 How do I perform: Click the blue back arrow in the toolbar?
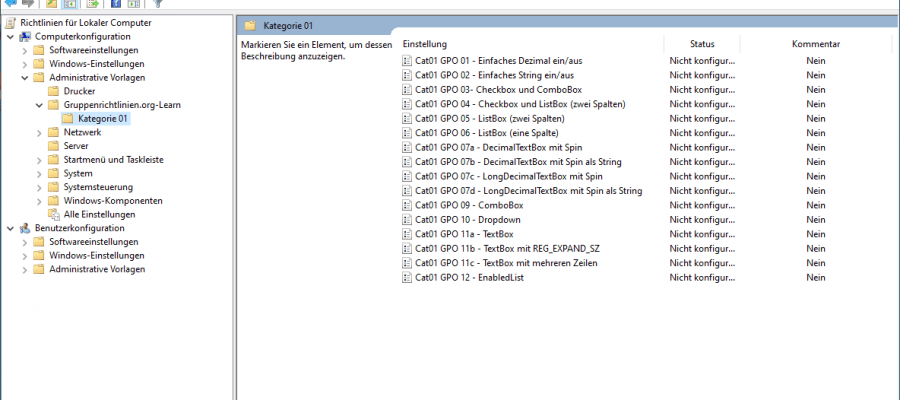pyautogui.click(x=10, y=3)
